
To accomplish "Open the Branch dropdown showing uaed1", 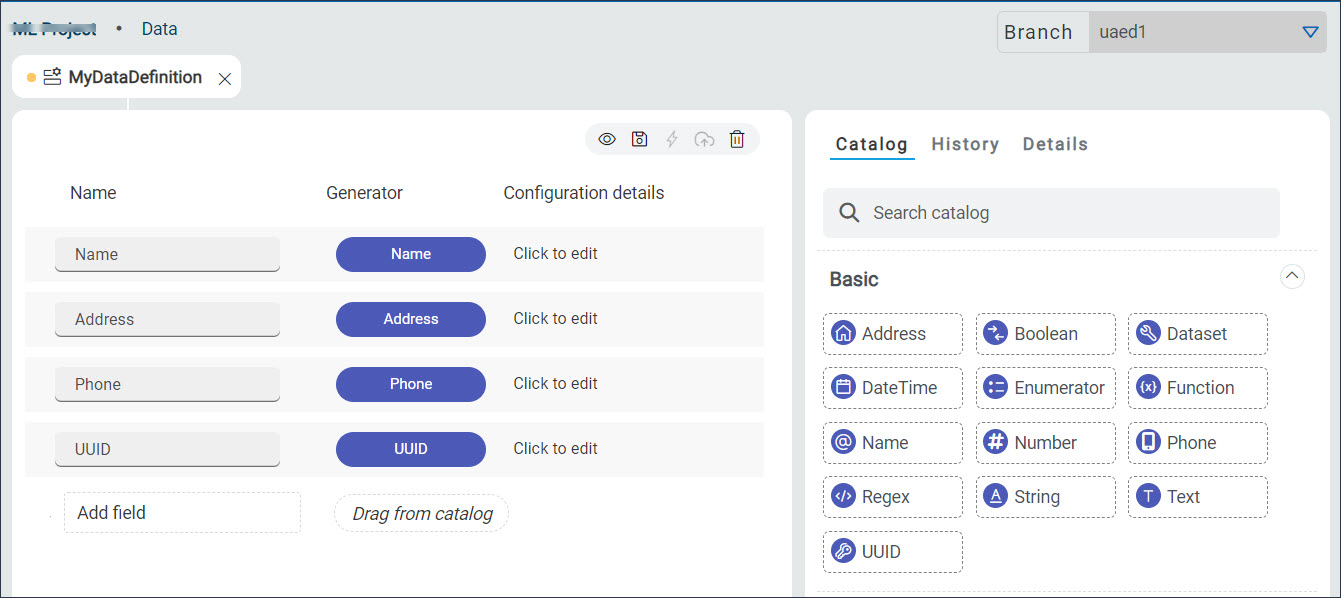I will pyautogui.click(x=1311, y=31).
